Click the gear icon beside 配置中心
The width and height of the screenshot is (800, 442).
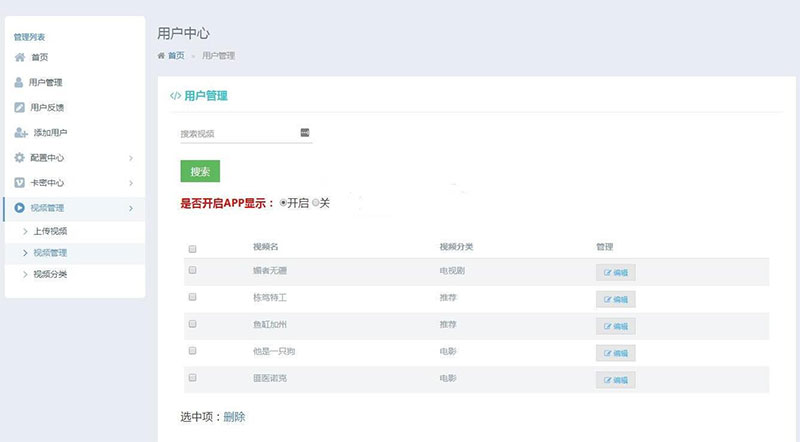19,157
